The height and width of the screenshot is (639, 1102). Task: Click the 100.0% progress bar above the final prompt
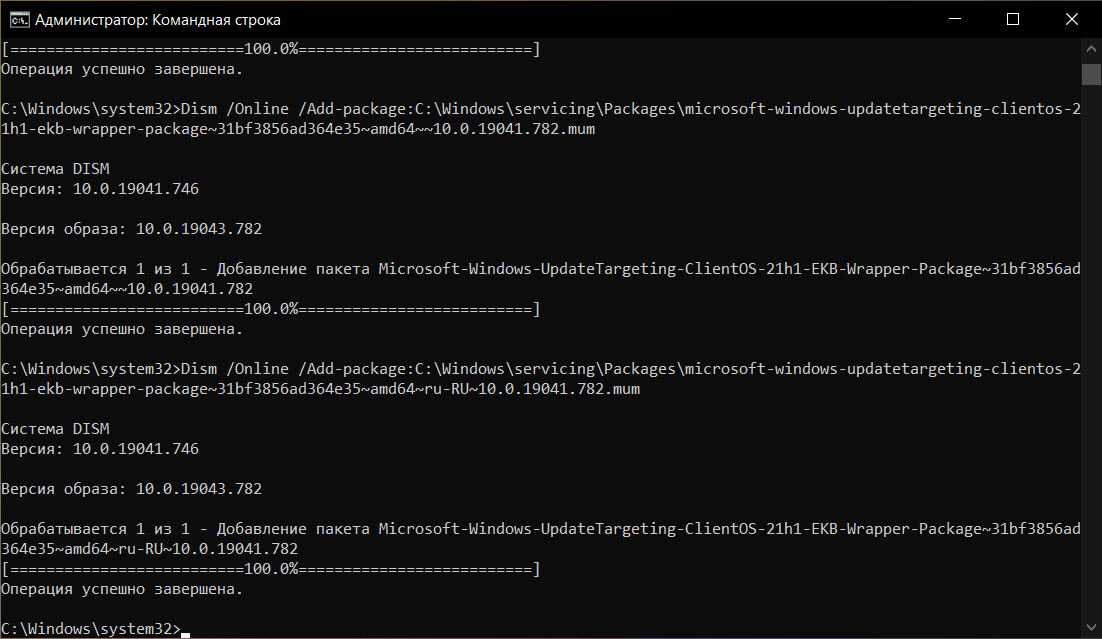pos(271,569)
